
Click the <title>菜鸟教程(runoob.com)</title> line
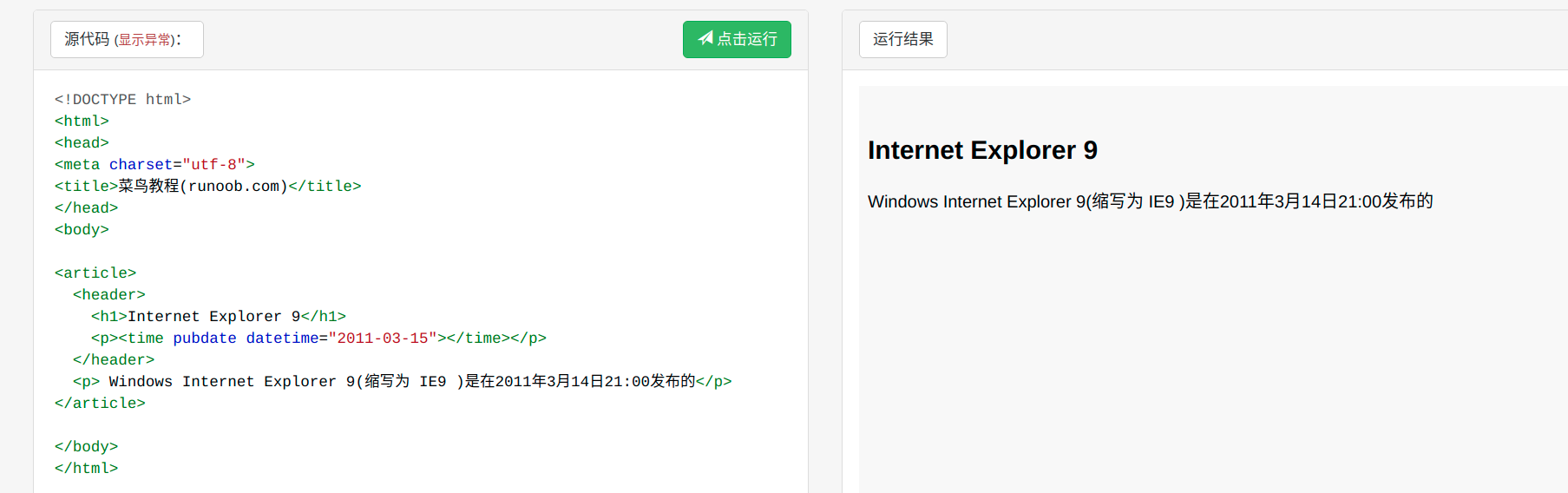pyautogui.click(x=207, y=187)
